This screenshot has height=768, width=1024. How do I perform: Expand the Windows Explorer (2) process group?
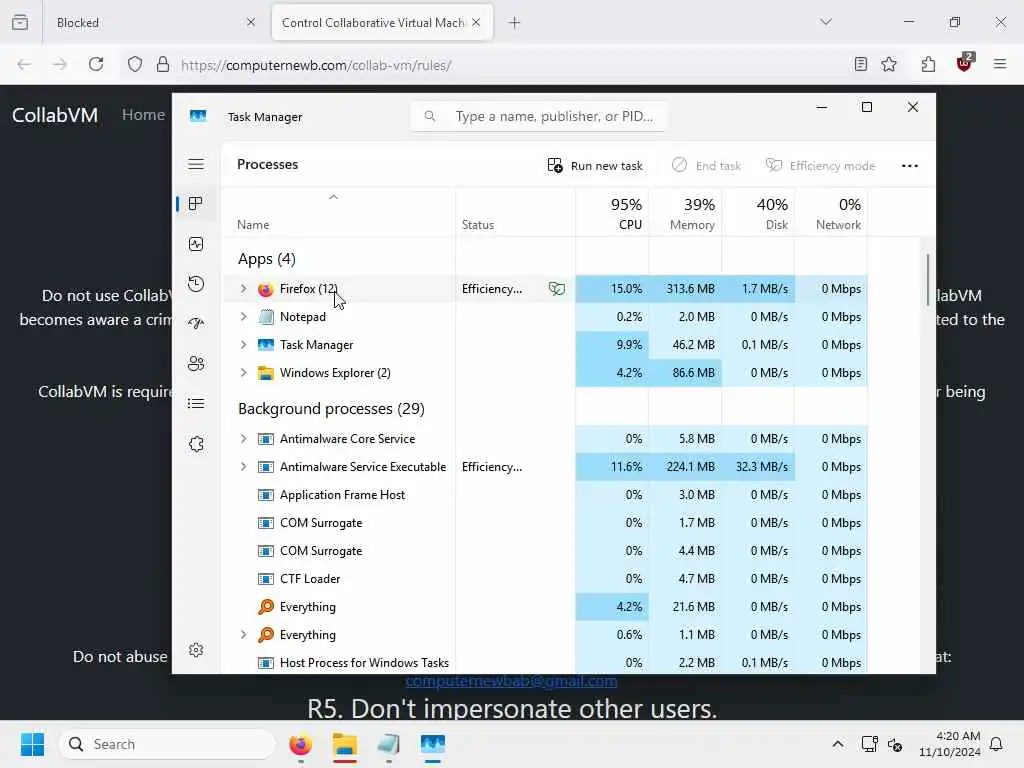[244, 373]
